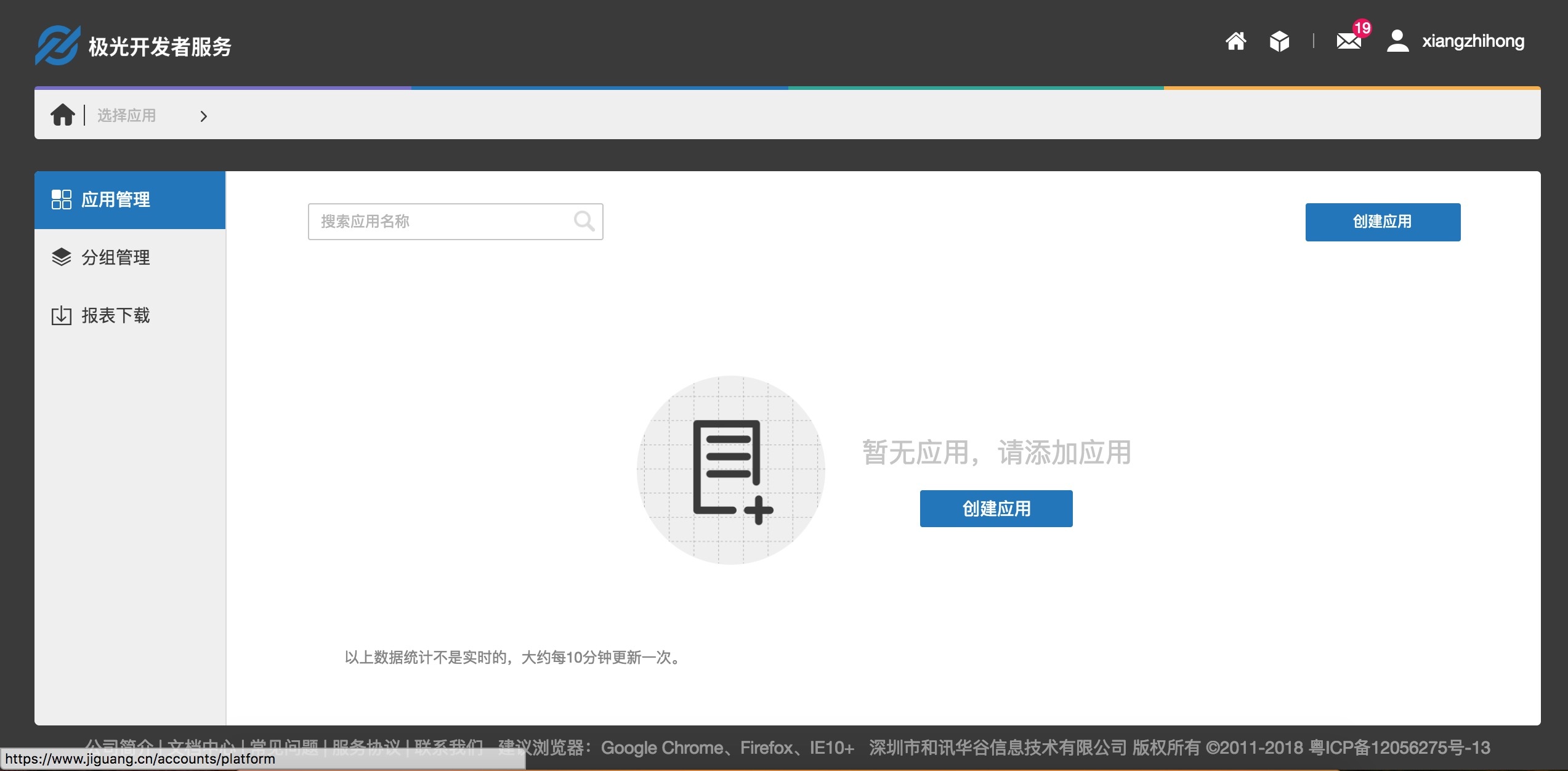Viewport: 1568px width, 771px height.
Task: Click the user avatar icon beside xiangzhihong
Action: [1397, 42]
